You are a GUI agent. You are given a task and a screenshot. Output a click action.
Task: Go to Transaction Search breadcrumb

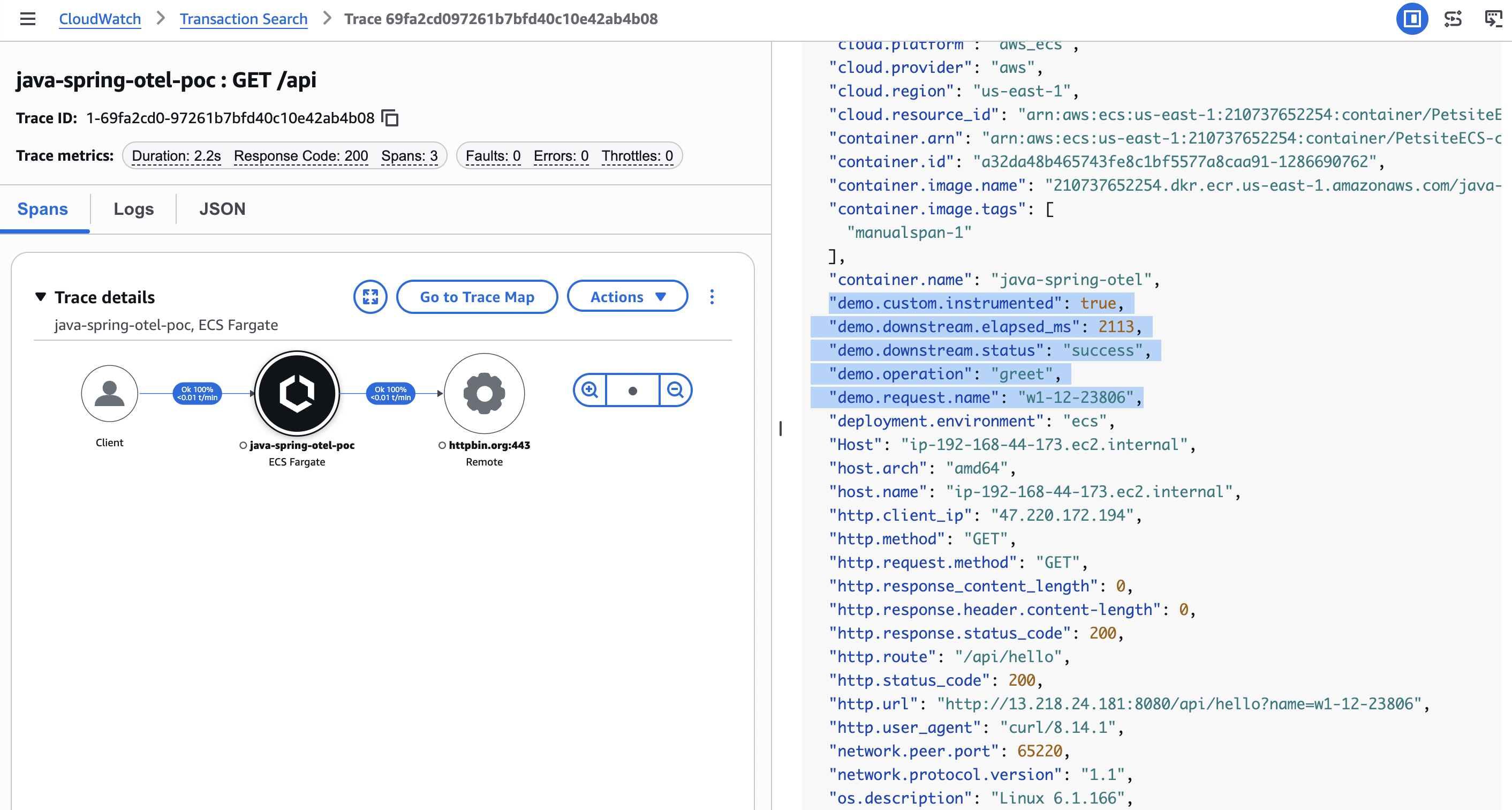(x=244, y=19)
